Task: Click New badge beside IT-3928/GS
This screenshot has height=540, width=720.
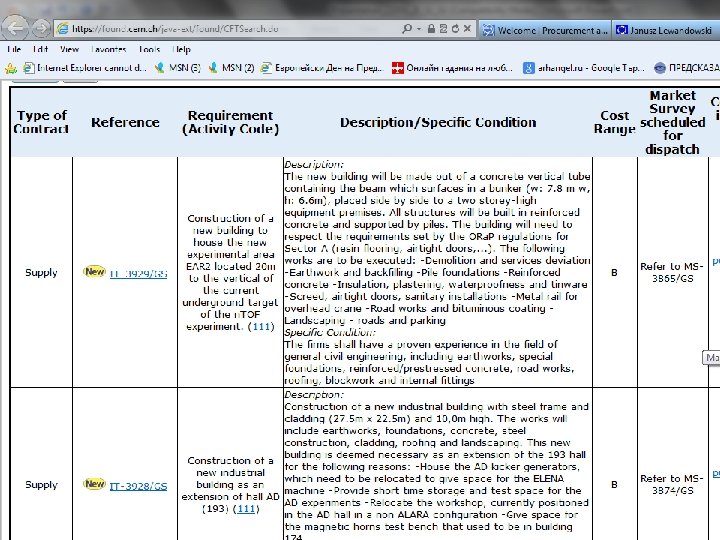Action: coord(95,484)
